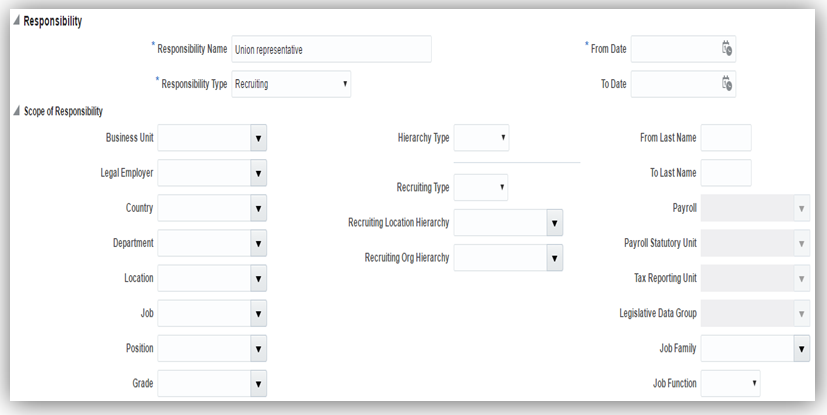Viewport: 827px width, 415px height.
Task: Expand the Business Unit dropdown
Action: (x=257, y=138)
